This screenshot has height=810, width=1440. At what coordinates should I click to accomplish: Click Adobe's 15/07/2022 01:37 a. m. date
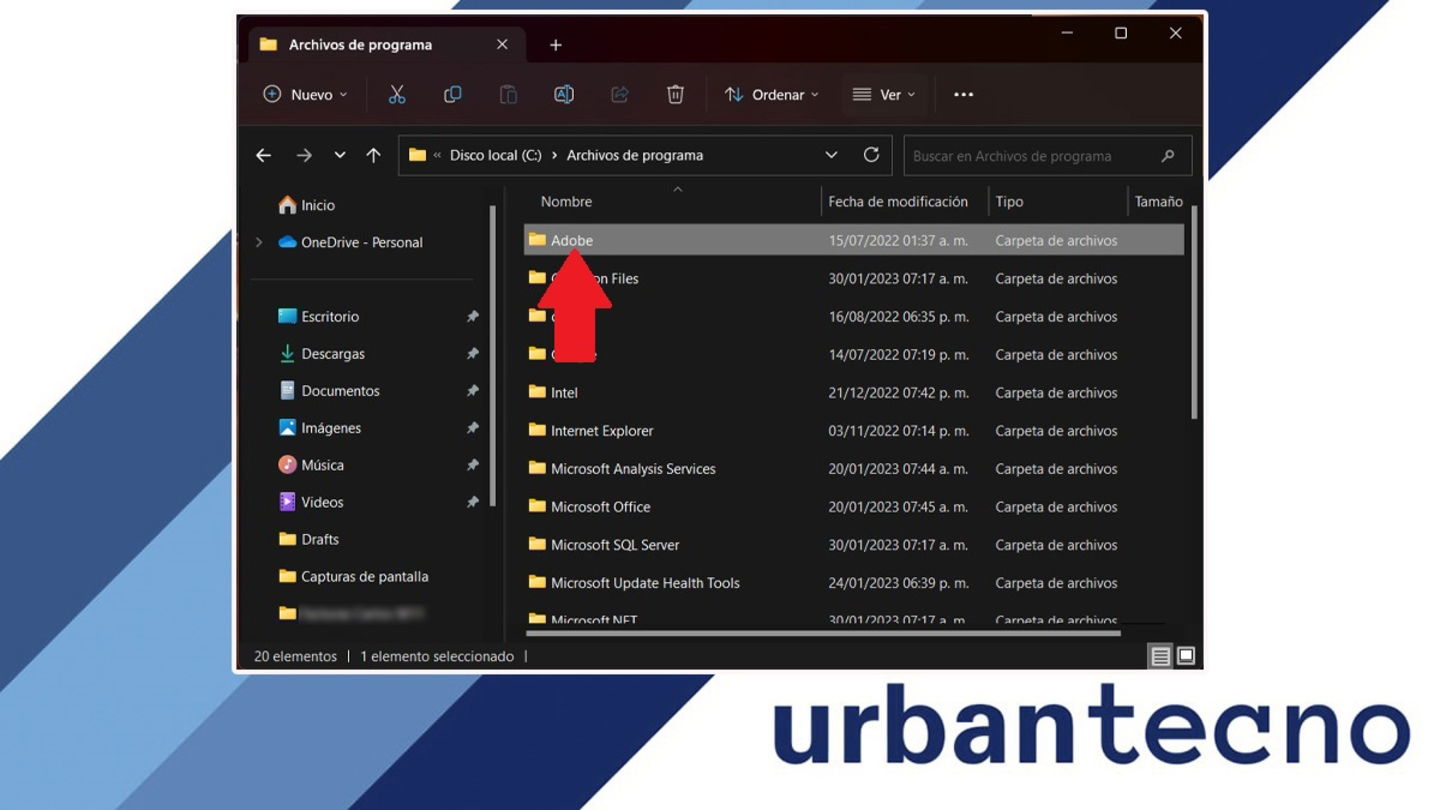(x=898, y=240)
